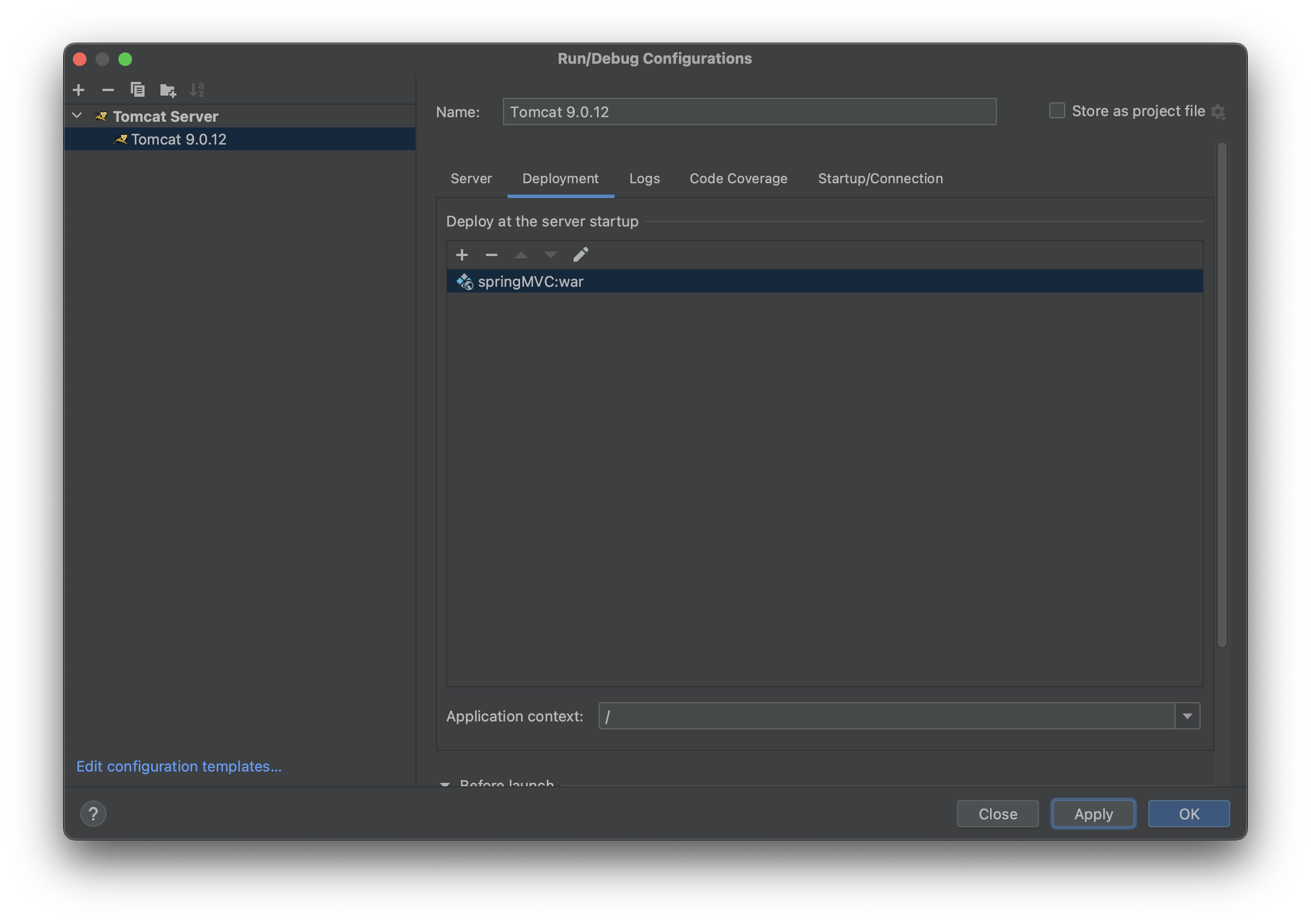Collapse the Before launch section
The width and height of the screenshot is (1311, 924).
pos(445,783)
